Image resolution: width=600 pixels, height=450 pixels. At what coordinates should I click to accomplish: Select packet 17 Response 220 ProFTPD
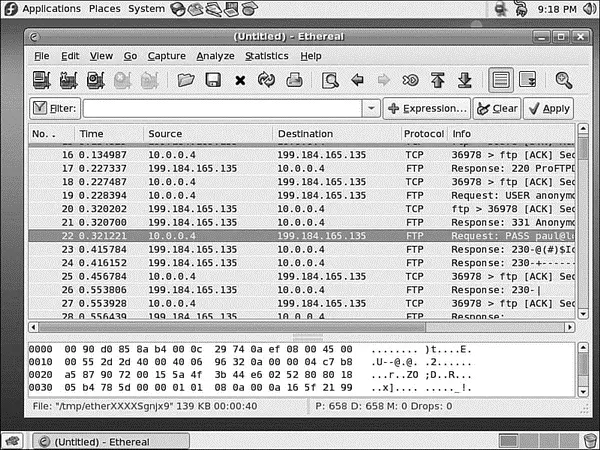click(302, 168)
